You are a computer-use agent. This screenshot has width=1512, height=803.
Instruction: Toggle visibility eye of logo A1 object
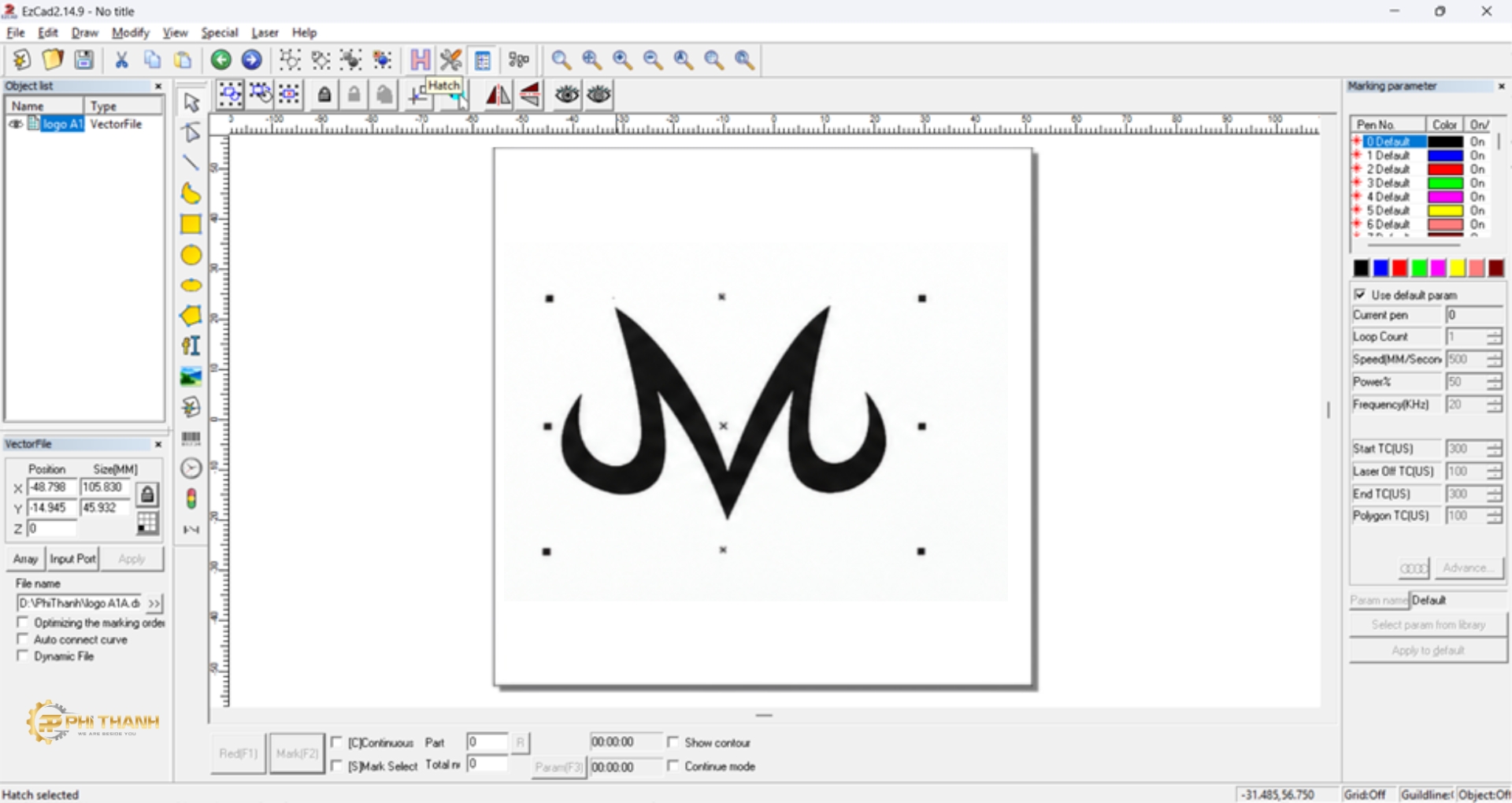(15, 124)
